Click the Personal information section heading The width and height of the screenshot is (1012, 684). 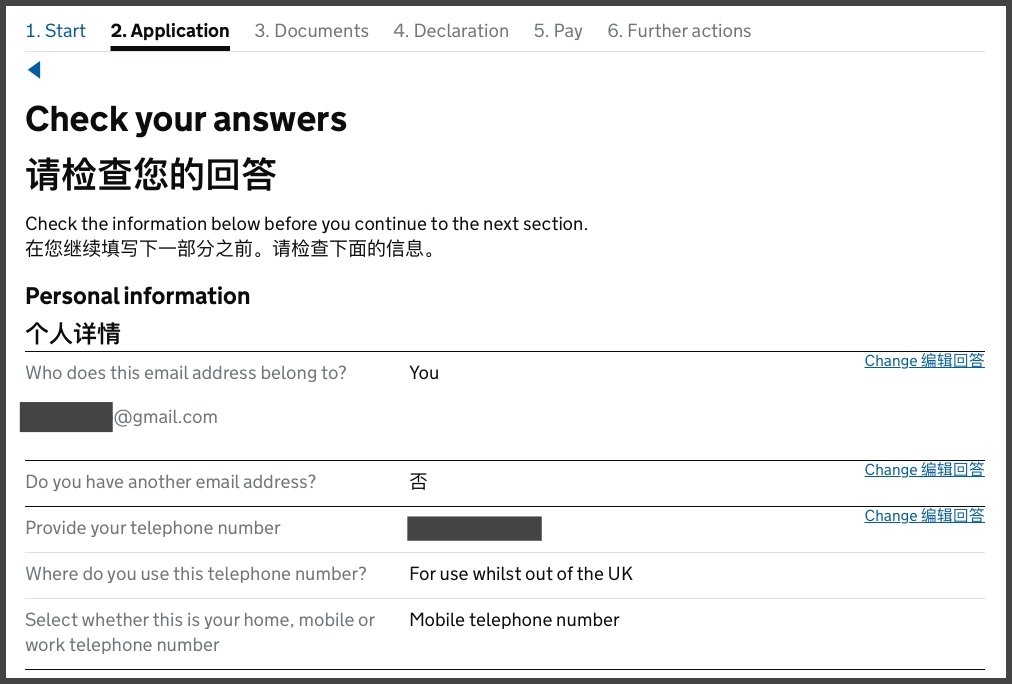pos(137,296)
